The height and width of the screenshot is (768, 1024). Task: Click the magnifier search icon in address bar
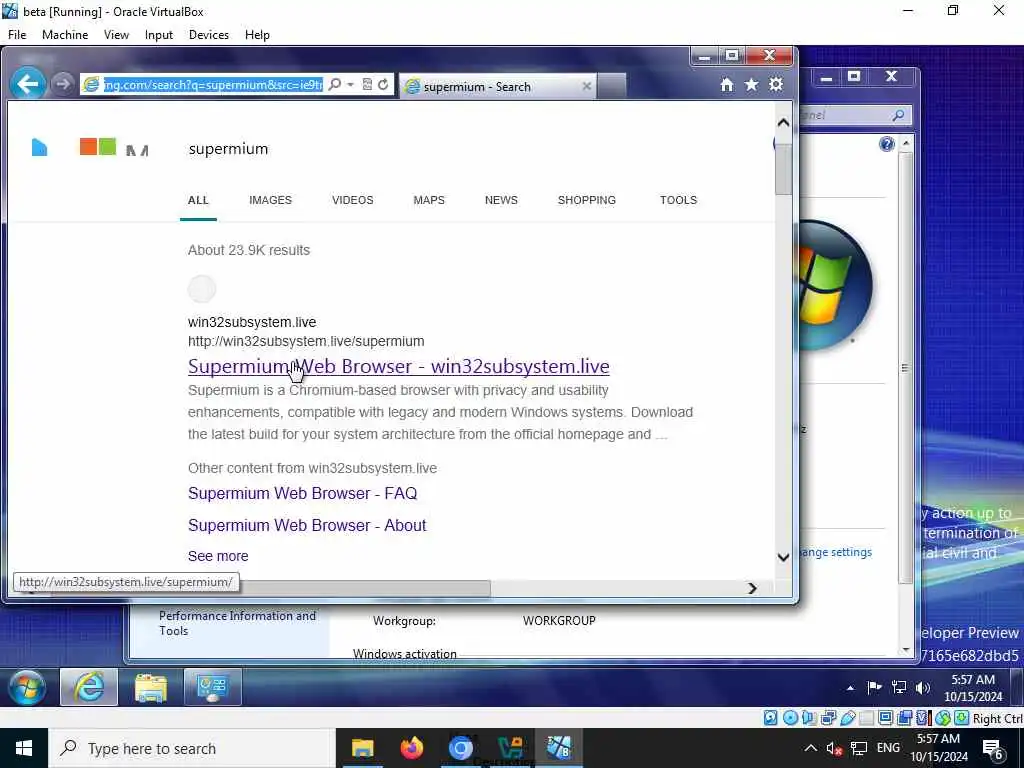tap(334, 84)
